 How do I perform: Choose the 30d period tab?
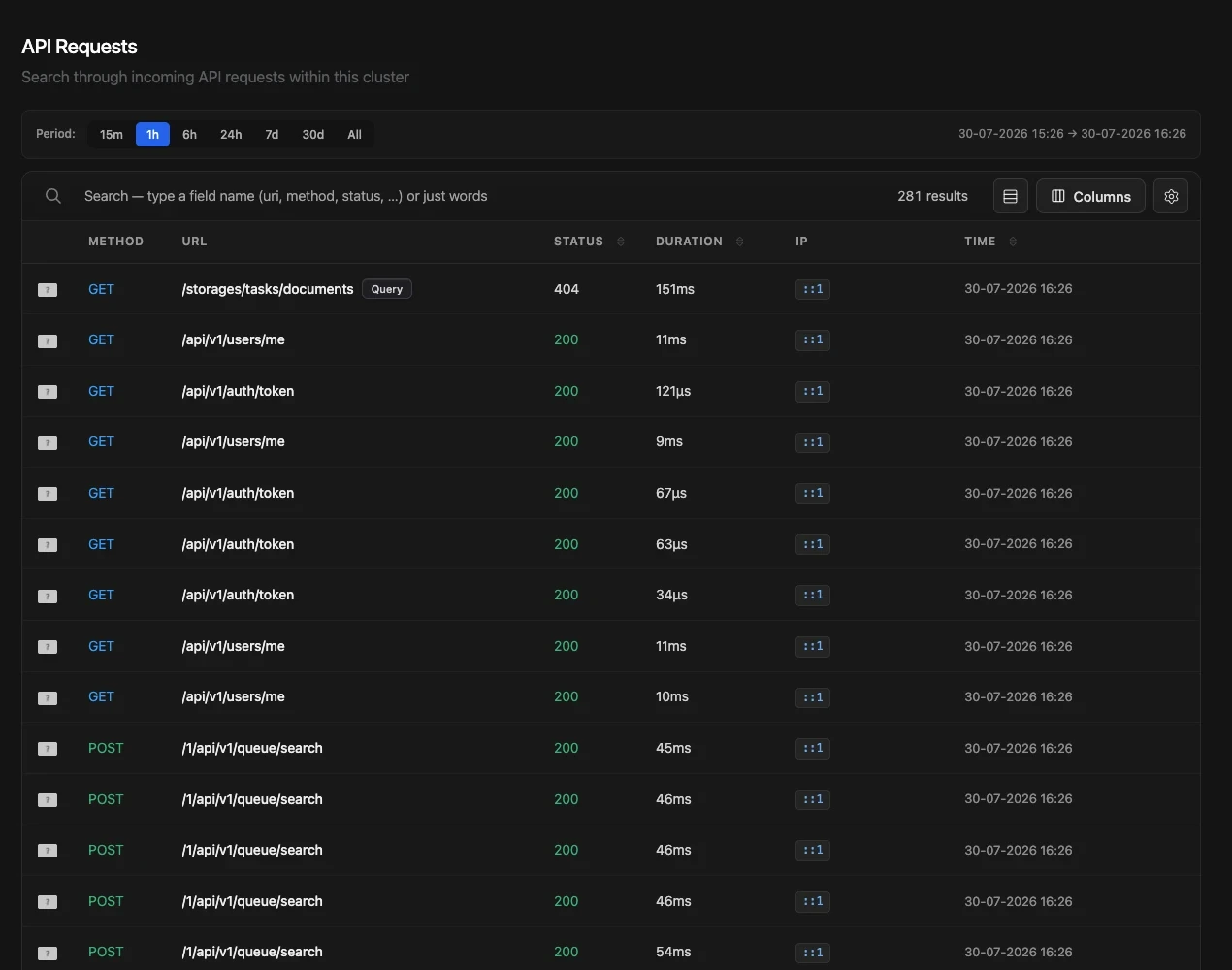click(313, 135)
